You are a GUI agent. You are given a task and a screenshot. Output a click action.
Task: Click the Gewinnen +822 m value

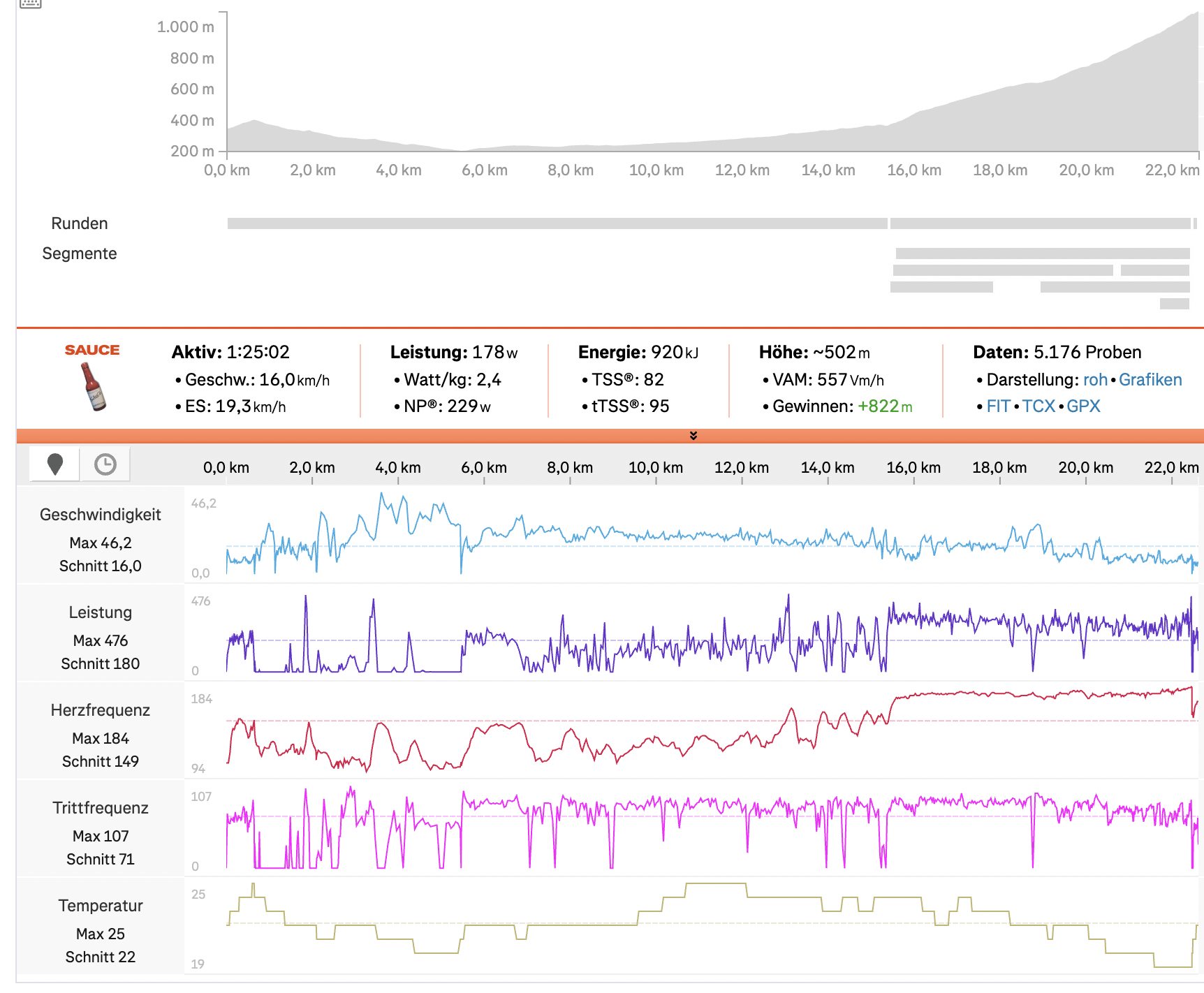coord(885,406)
